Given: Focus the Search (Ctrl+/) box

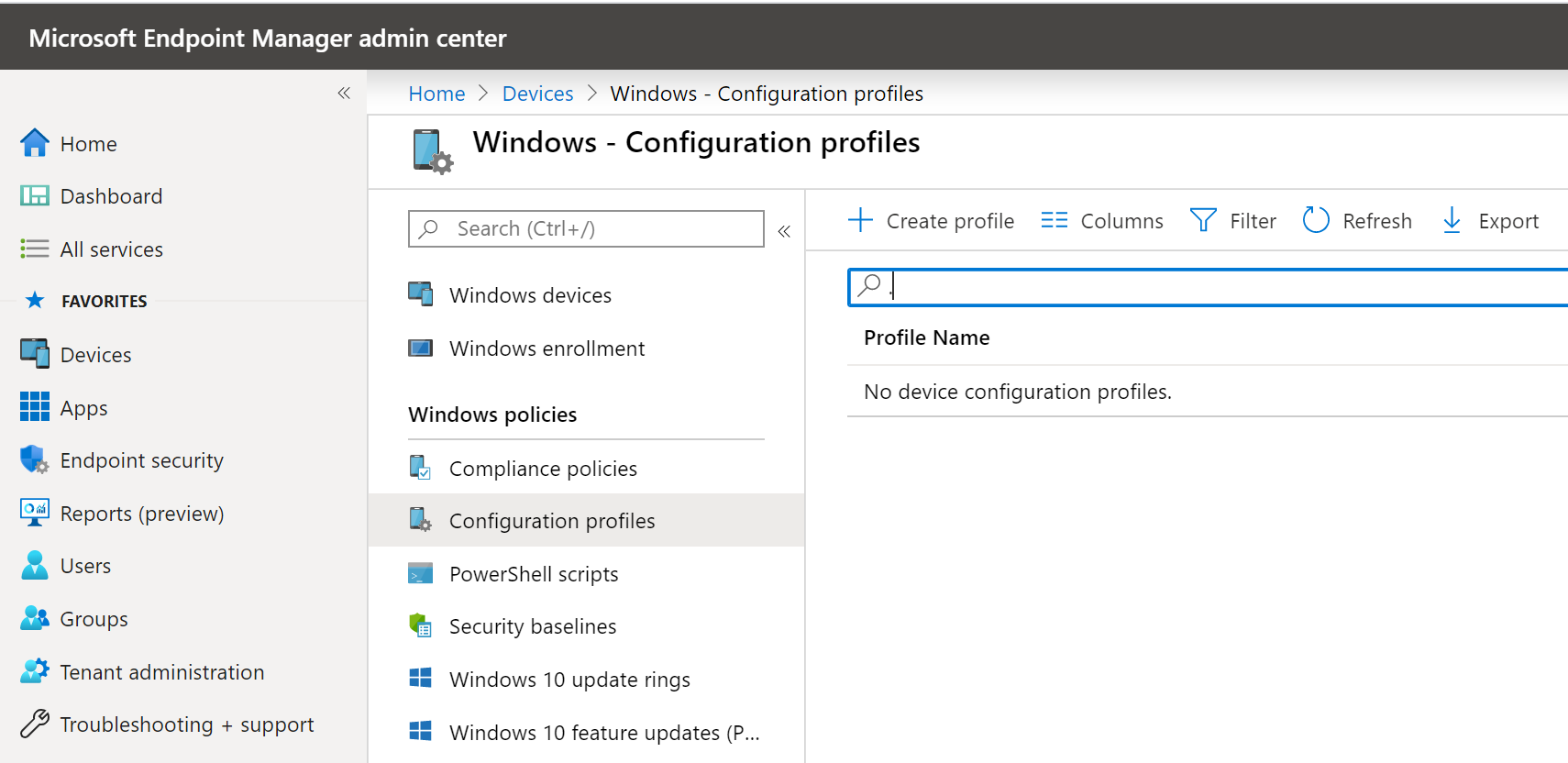Looking at the screenshot, I should 586,228.
